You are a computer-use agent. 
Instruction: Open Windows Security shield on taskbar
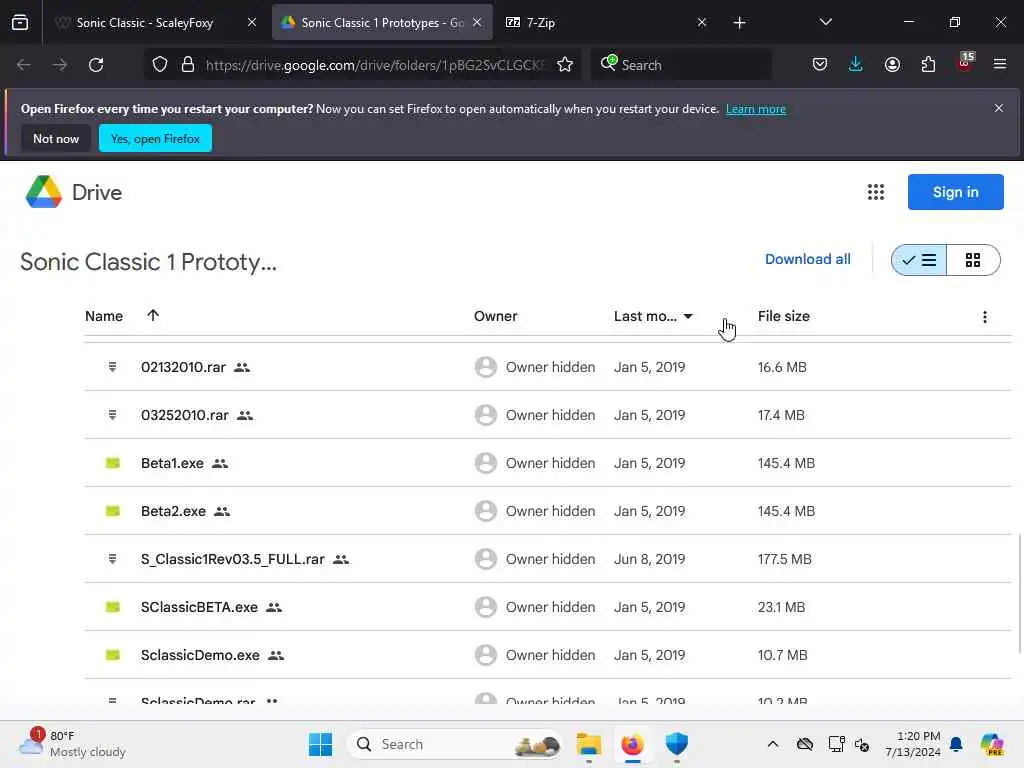677,744
